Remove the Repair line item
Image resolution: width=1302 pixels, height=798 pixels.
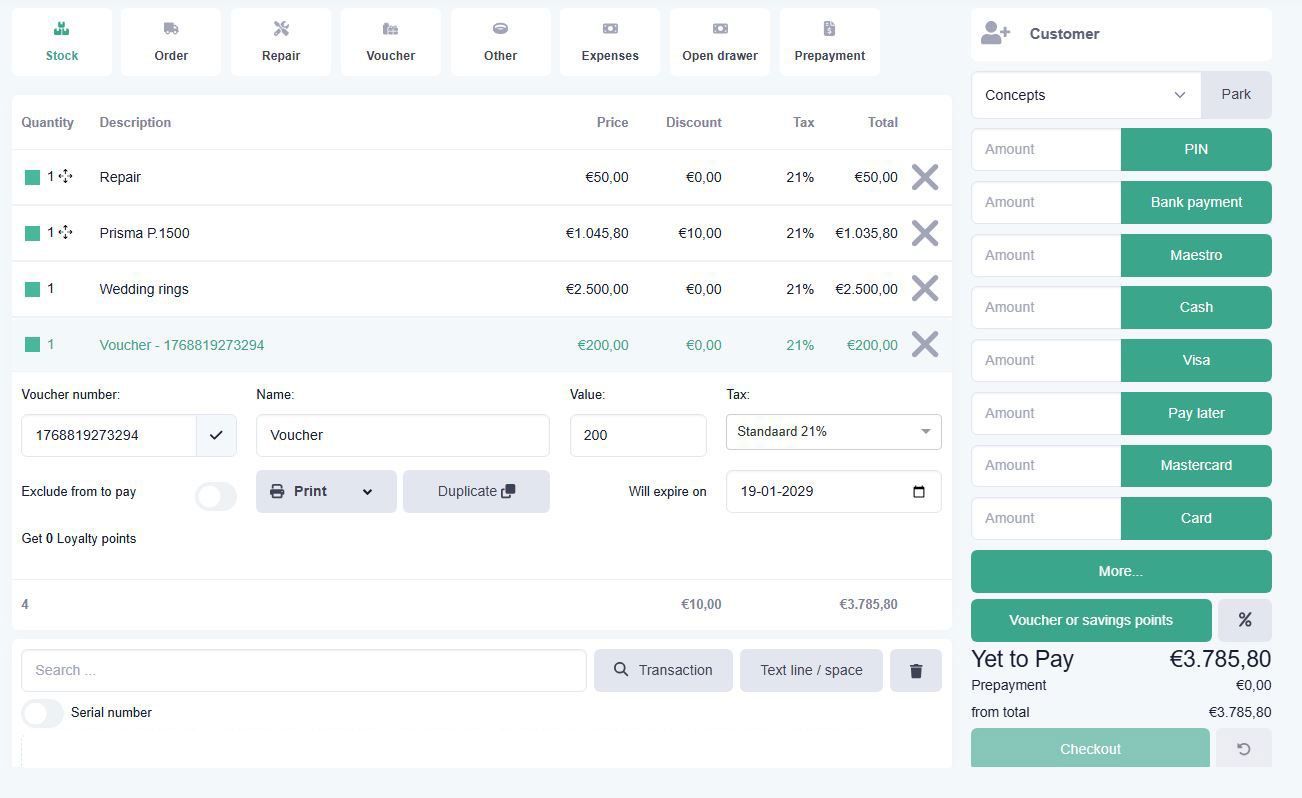click(x=925, y=177)
